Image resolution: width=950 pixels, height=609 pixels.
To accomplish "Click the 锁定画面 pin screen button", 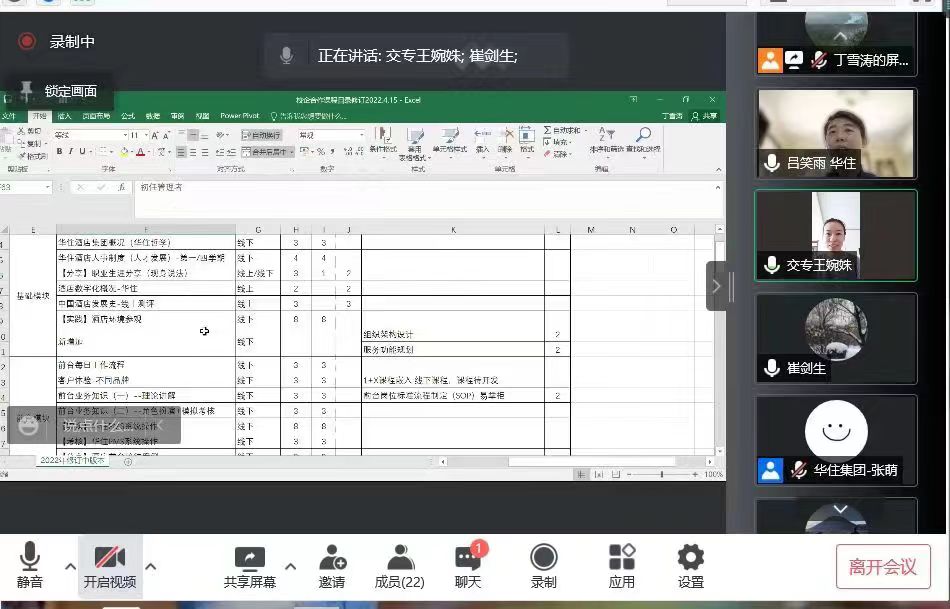I will point(58,91).
